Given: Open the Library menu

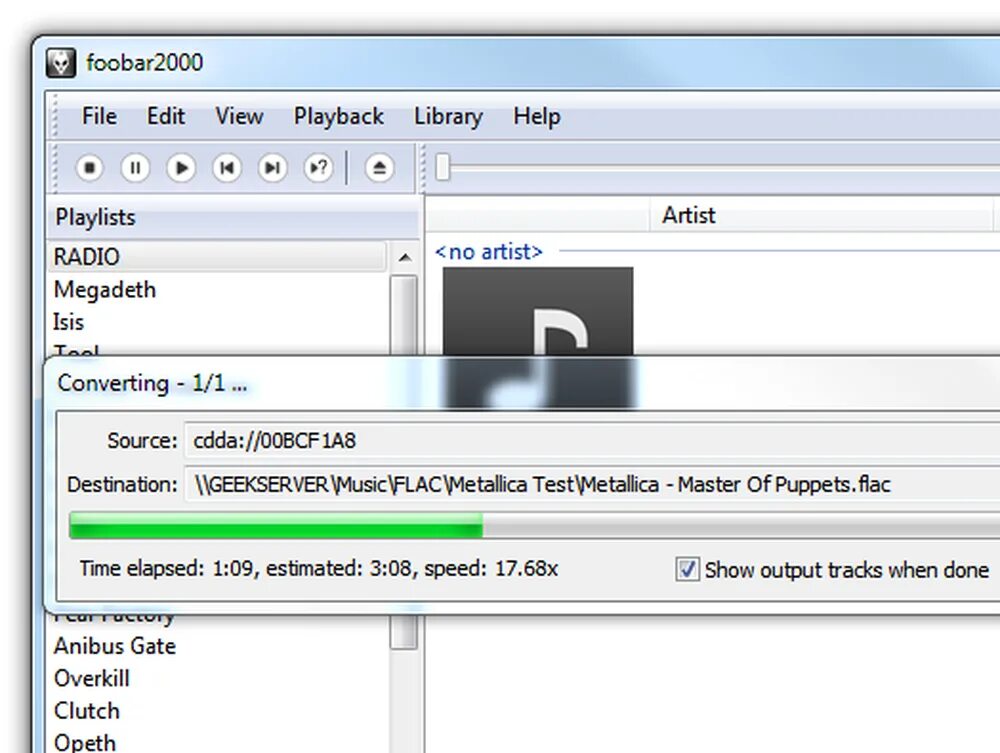Looking at the screenshot, I should pyautogui.click(x=448, y=117).
